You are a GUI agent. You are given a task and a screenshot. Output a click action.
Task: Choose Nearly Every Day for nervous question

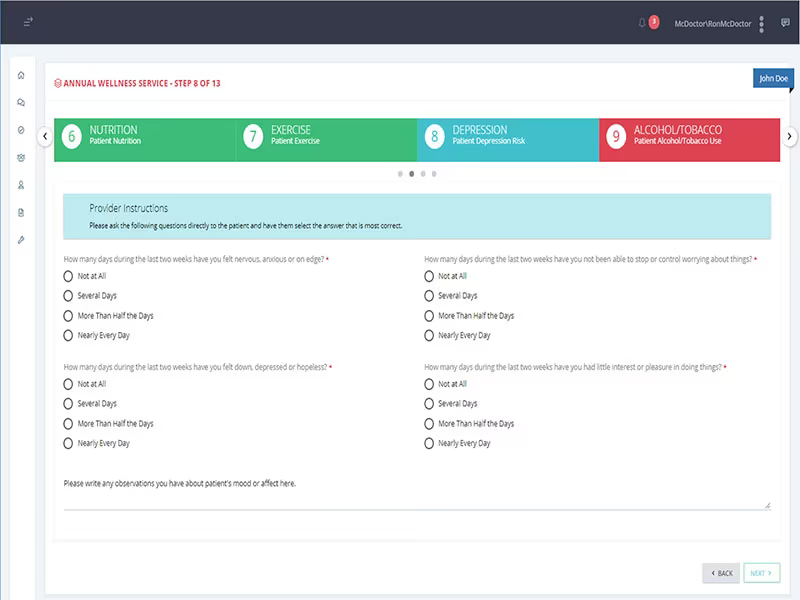click(68, 335)
